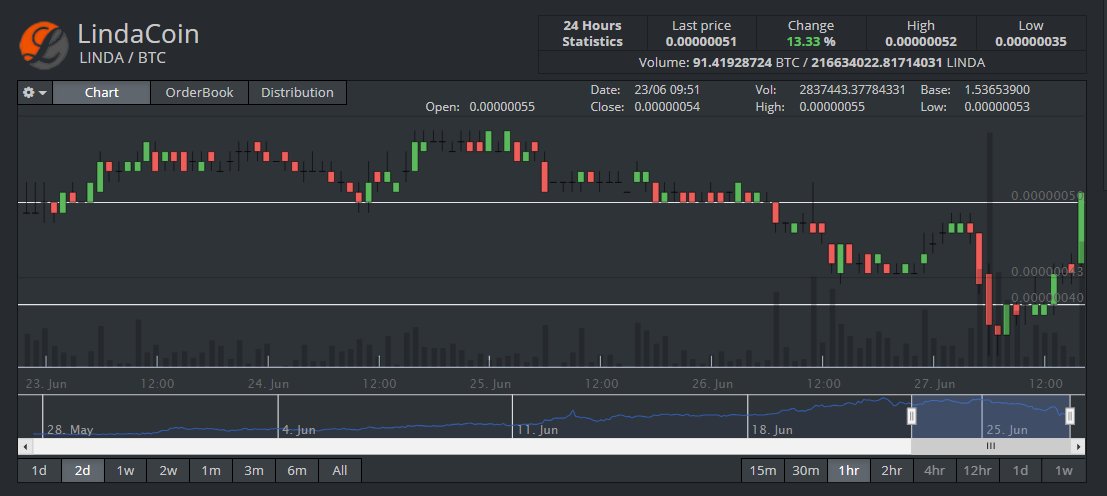The image size is (1107, 496).
Task: Choose the 2w time range
Action: click(168, 471)
